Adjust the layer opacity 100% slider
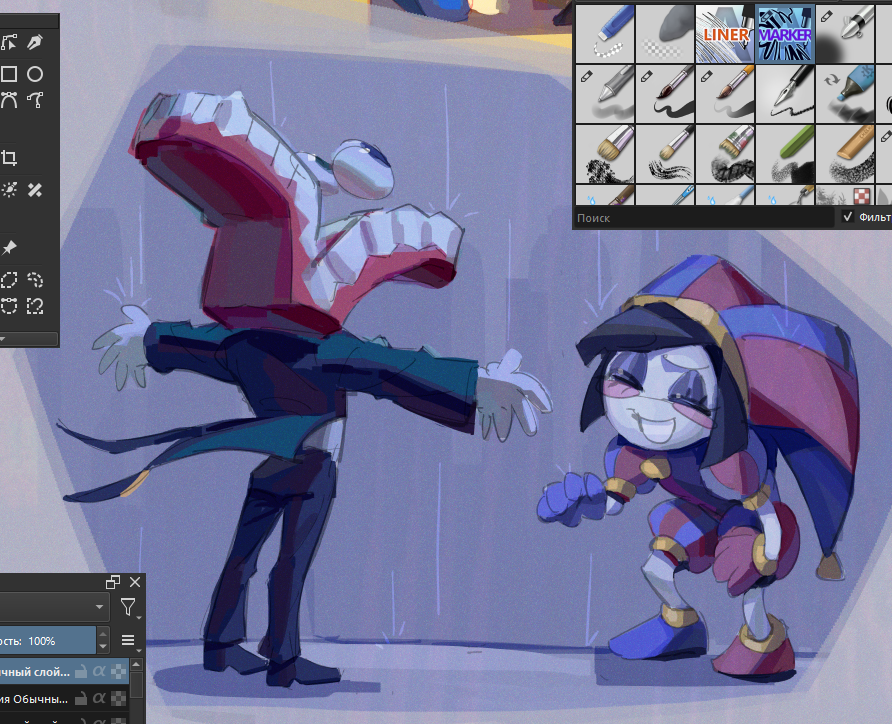Screen dimensions: 892x724 click(x=48, y=641)
